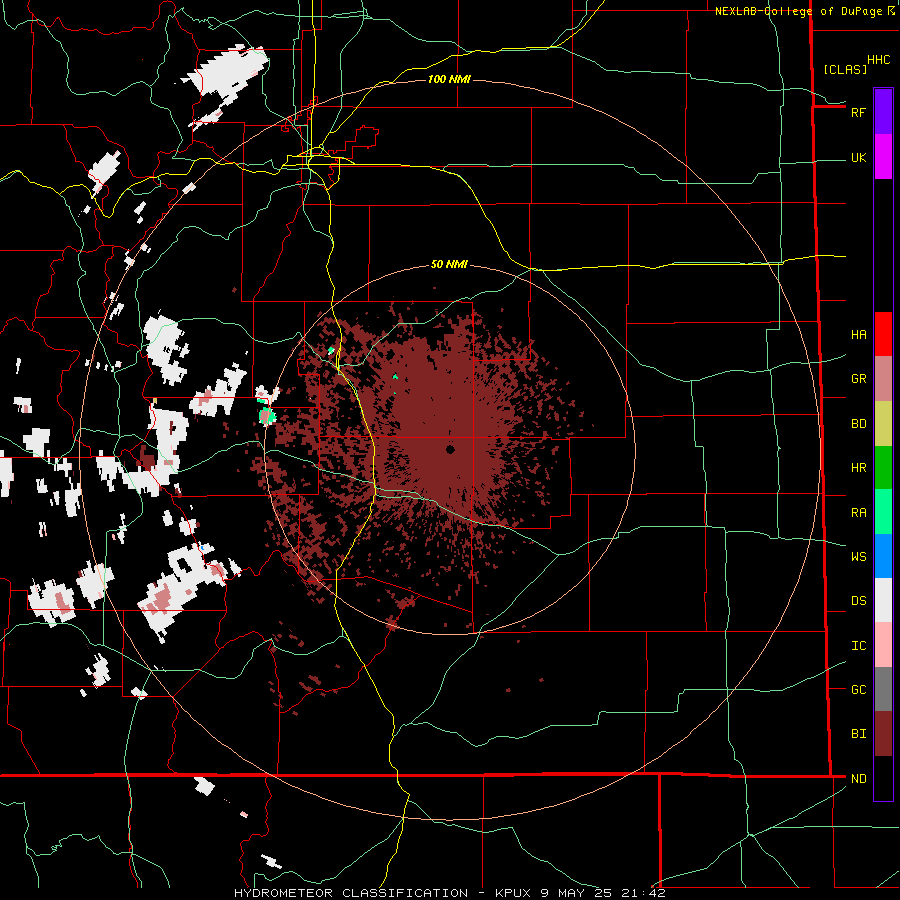Click the WS blue legend swatch
The height and width of the screenshot is (900, 900).
click(x=883, y=556)
